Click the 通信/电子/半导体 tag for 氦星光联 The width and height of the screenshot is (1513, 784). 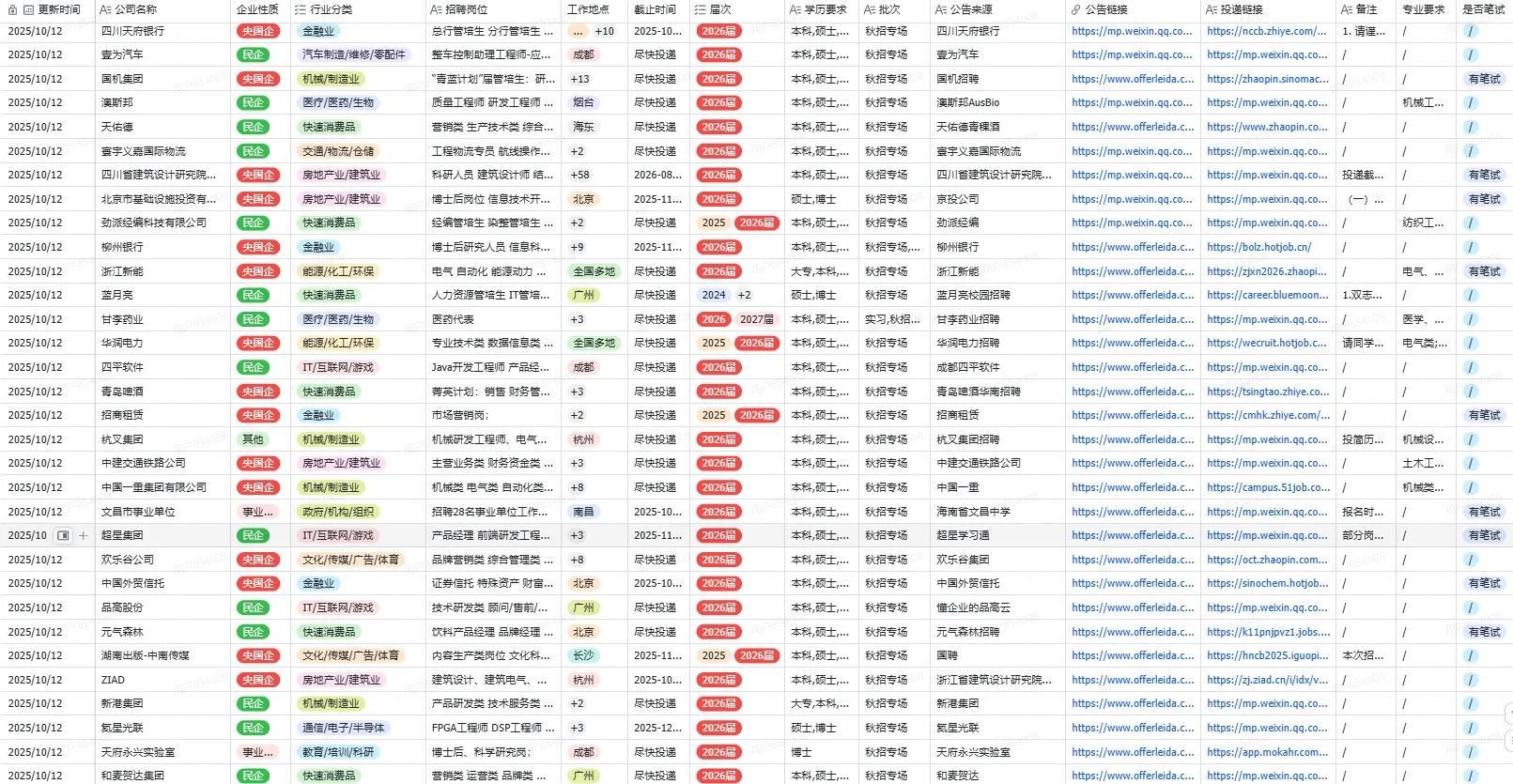point(344,728)
